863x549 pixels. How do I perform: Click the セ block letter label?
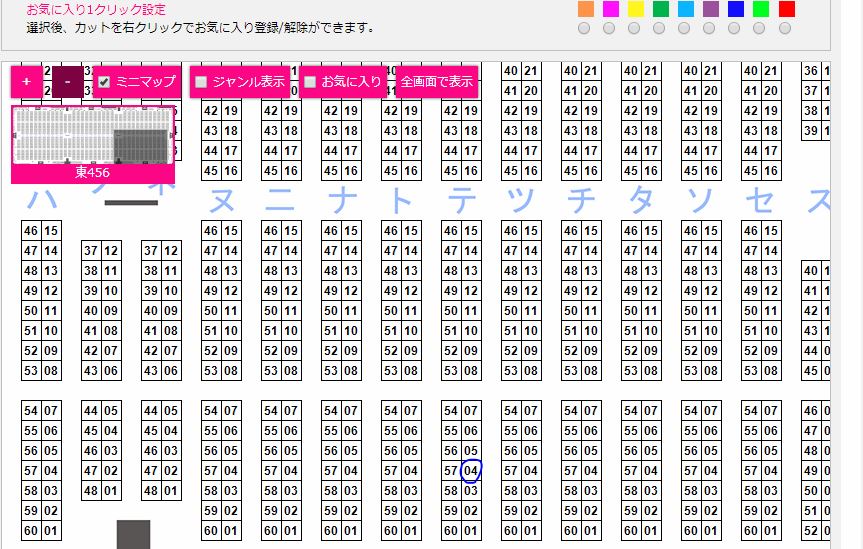tap(760, 200)
